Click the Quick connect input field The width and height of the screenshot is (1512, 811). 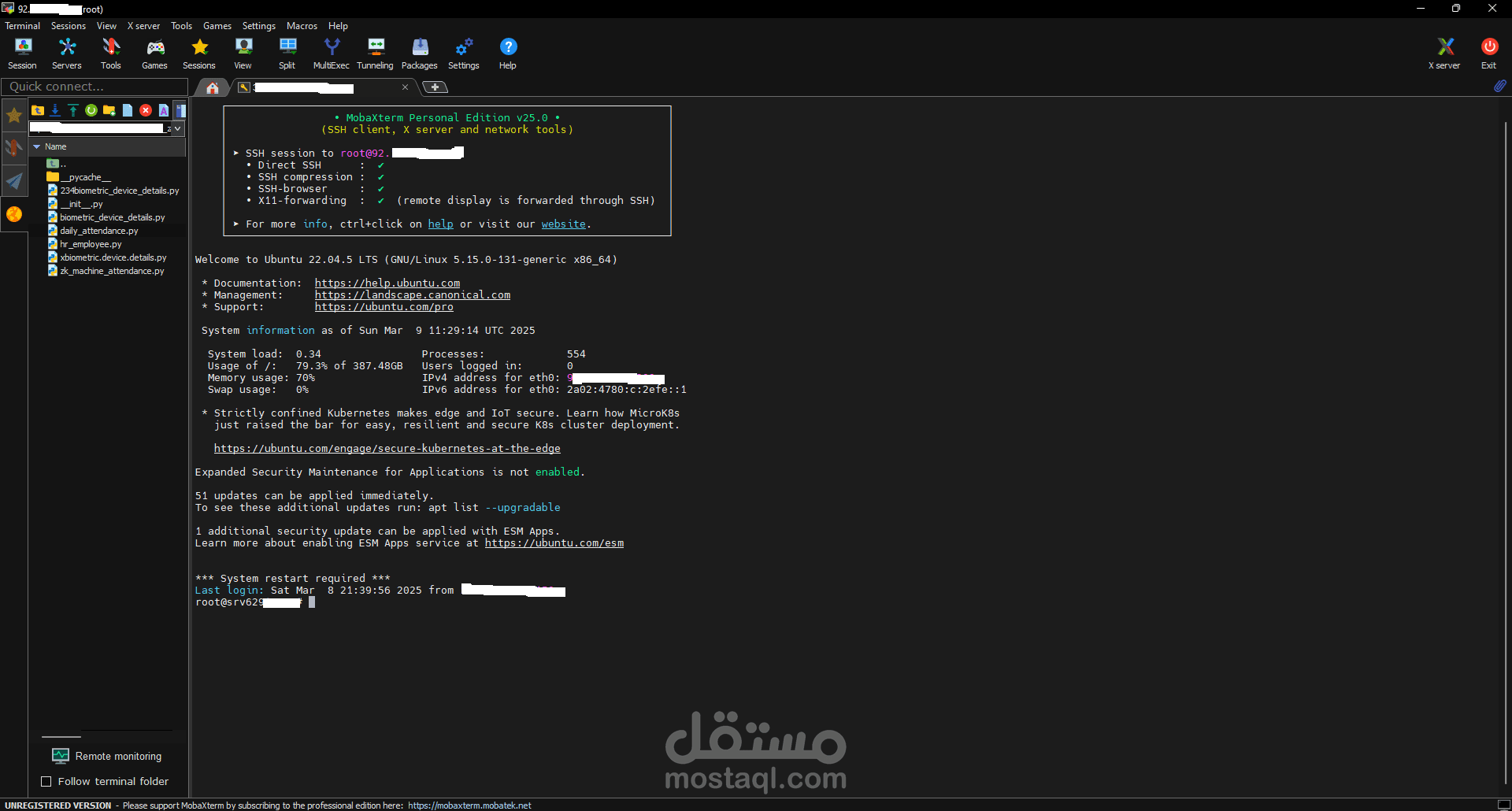(x=94, y=87)
